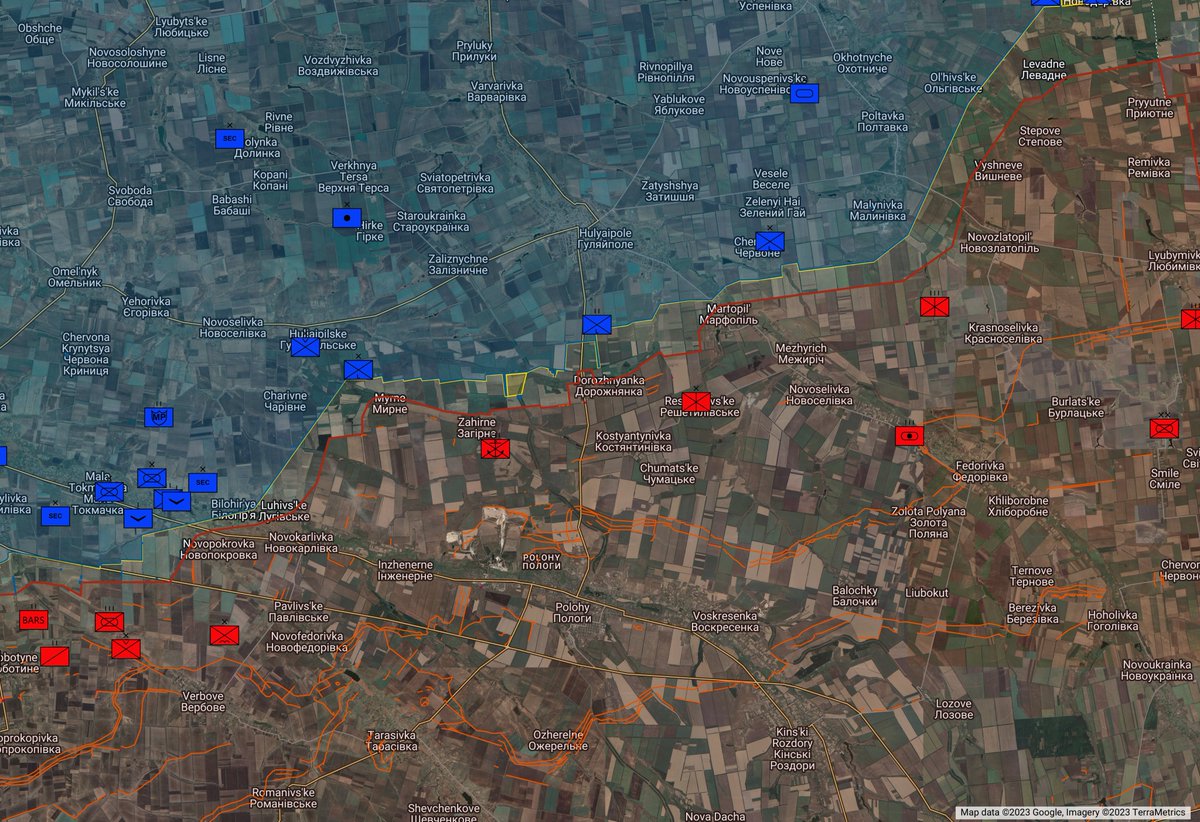This screenshot has width=1200, height=822.
Task: Select blue chevron marker overlapping another blue box
Action: [x=176, y=501]
